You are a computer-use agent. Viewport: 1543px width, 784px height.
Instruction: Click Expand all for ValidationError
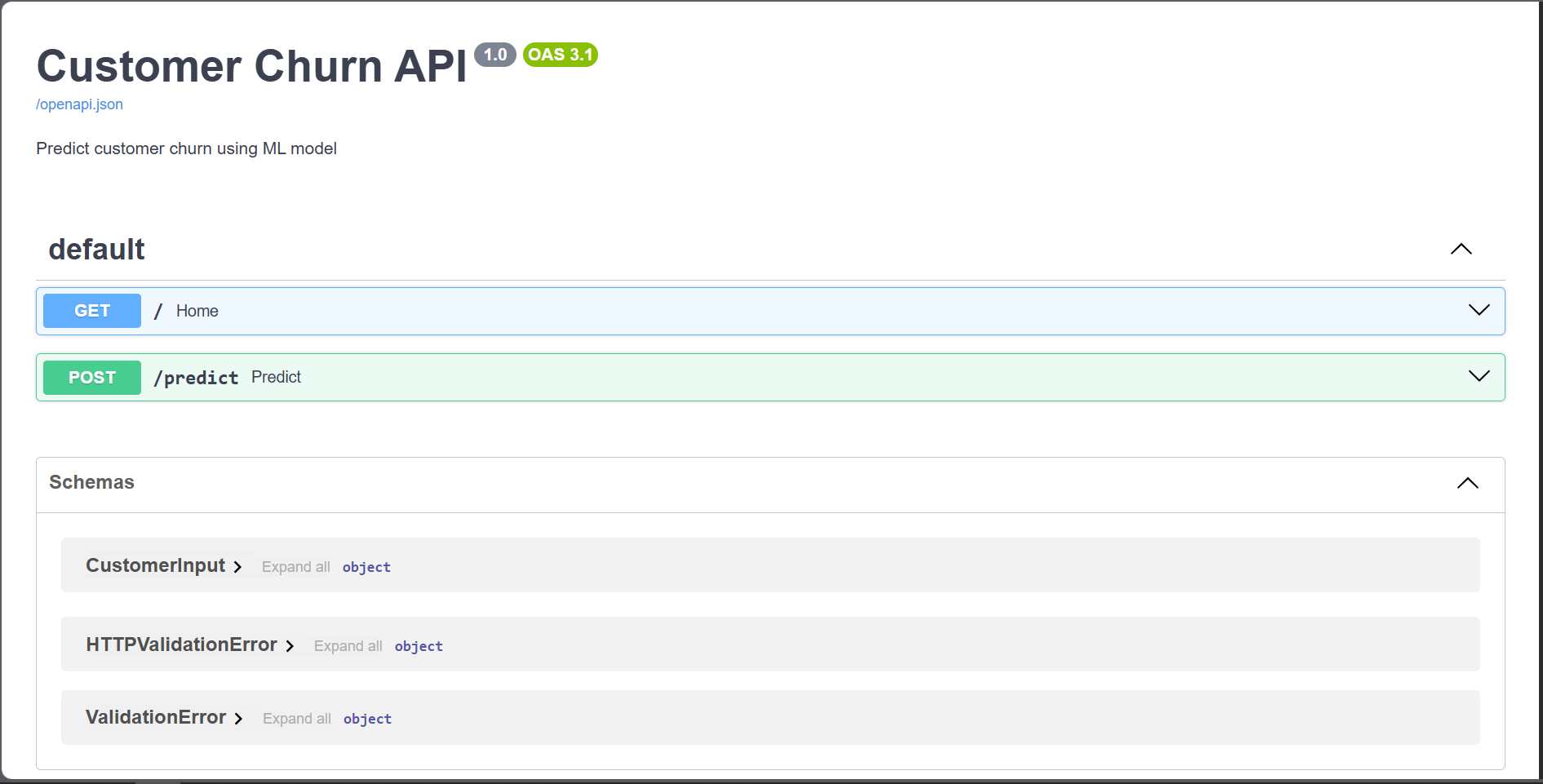click(296, 719)
